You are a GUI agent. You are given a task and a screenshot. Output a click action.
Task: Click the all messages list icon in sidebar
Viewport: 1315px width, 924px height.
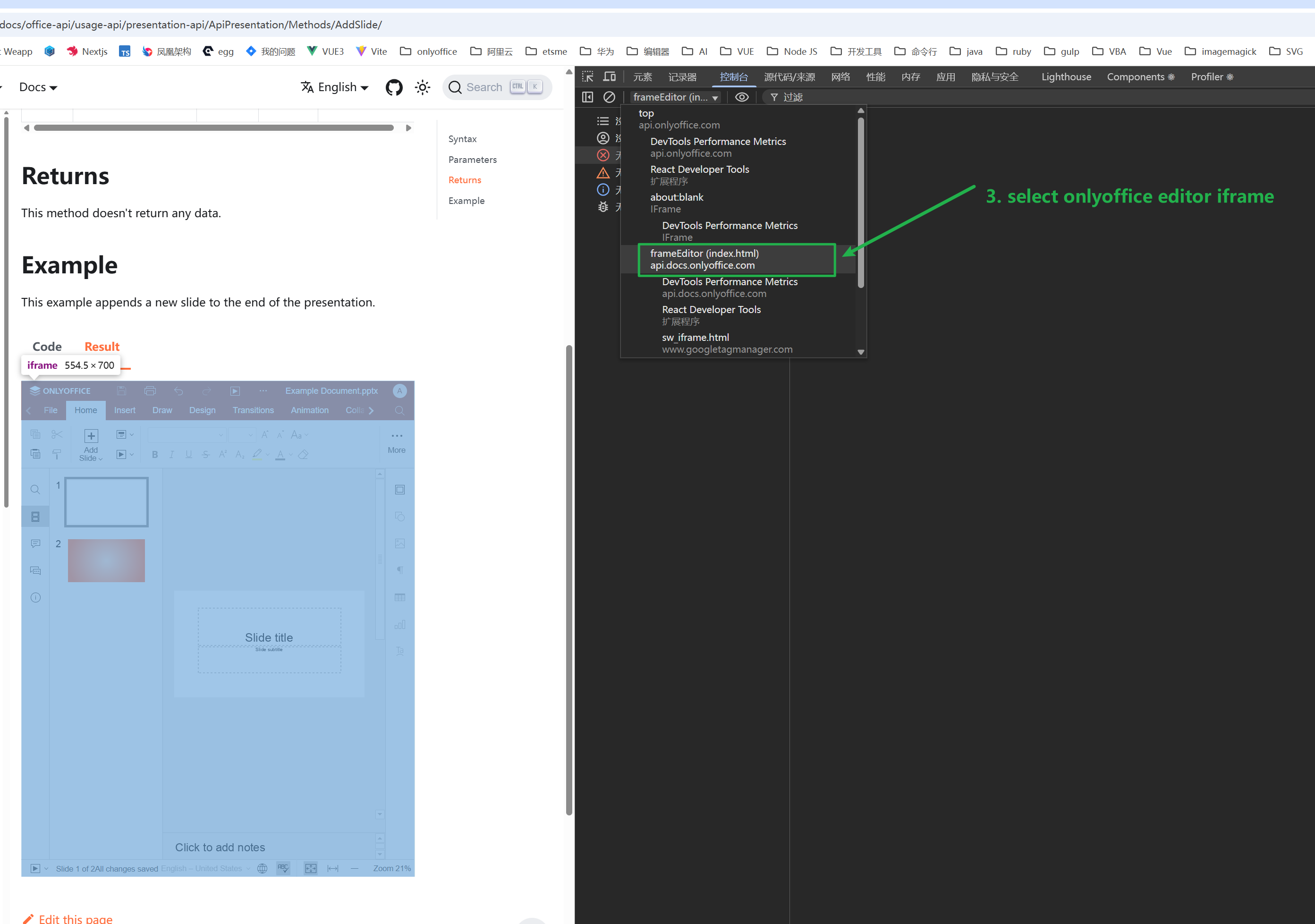point(602,121)
